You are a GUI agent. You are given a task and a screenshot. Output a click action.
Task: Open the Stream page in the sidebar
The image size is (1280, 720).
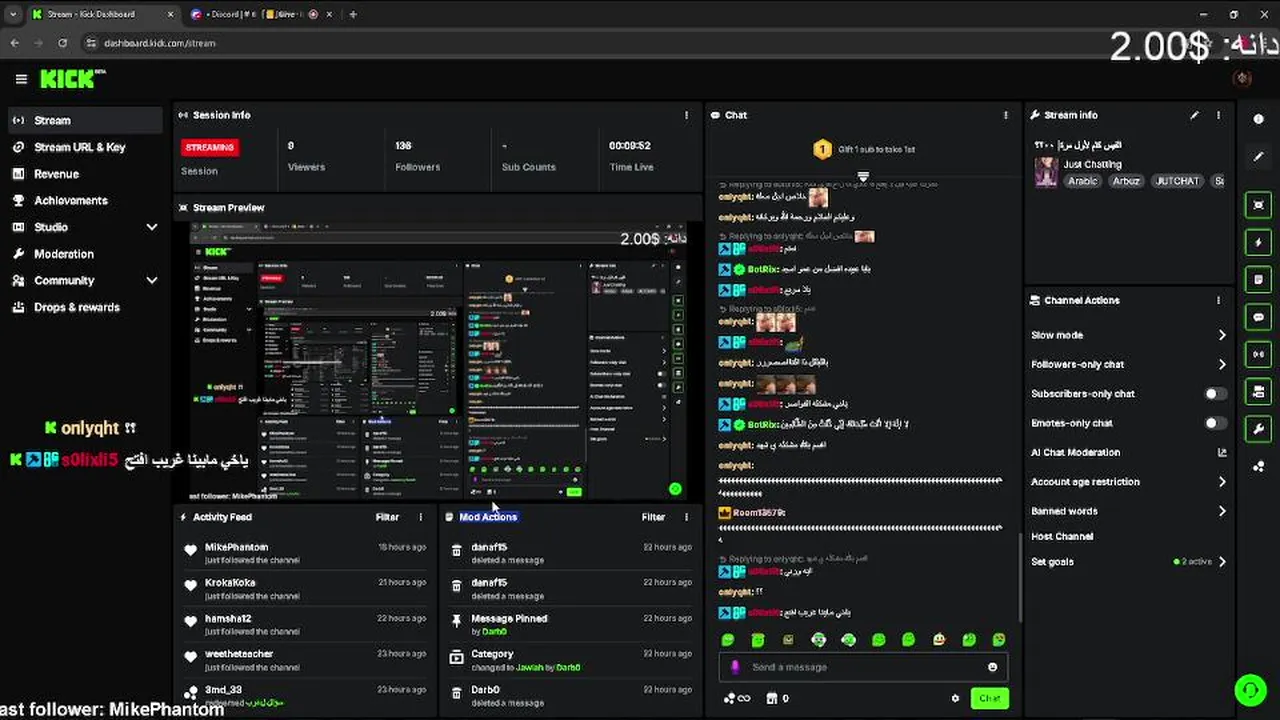coord(83,120)
